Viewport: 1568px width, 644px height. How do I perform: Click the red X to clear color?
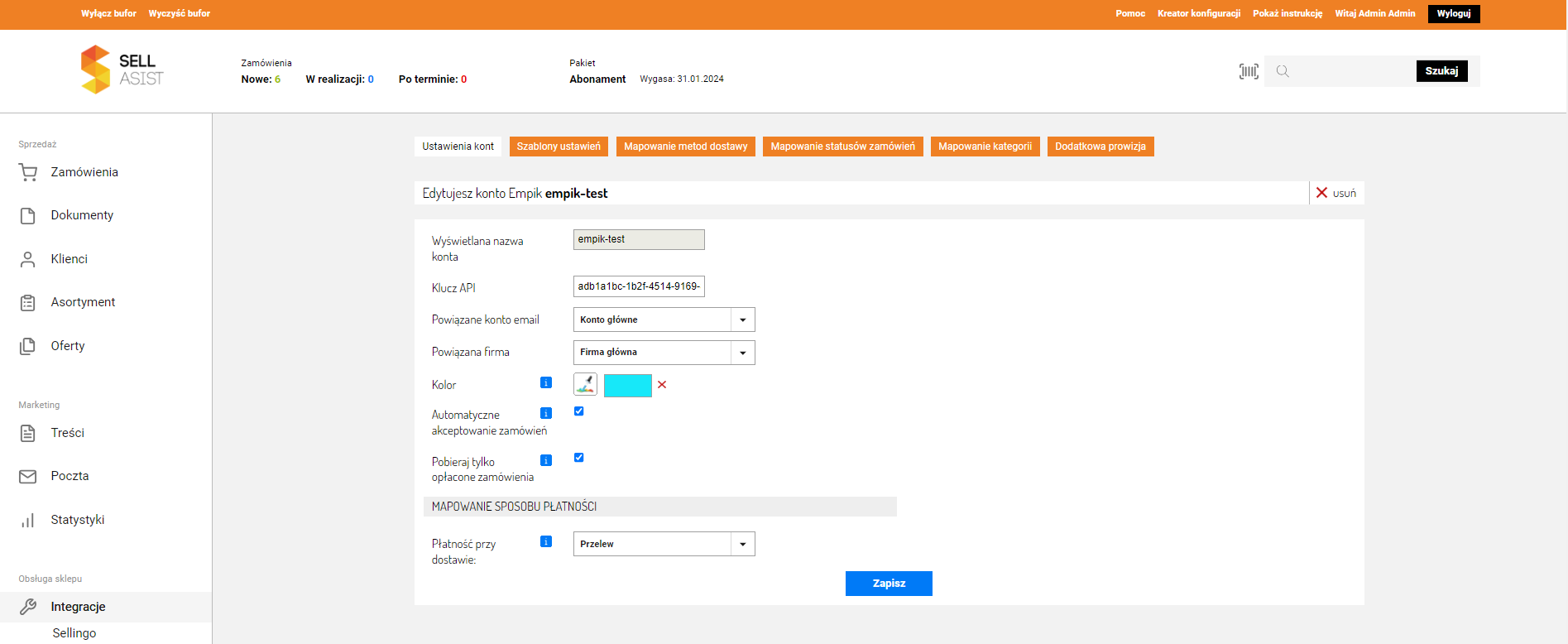coord(662,385)
